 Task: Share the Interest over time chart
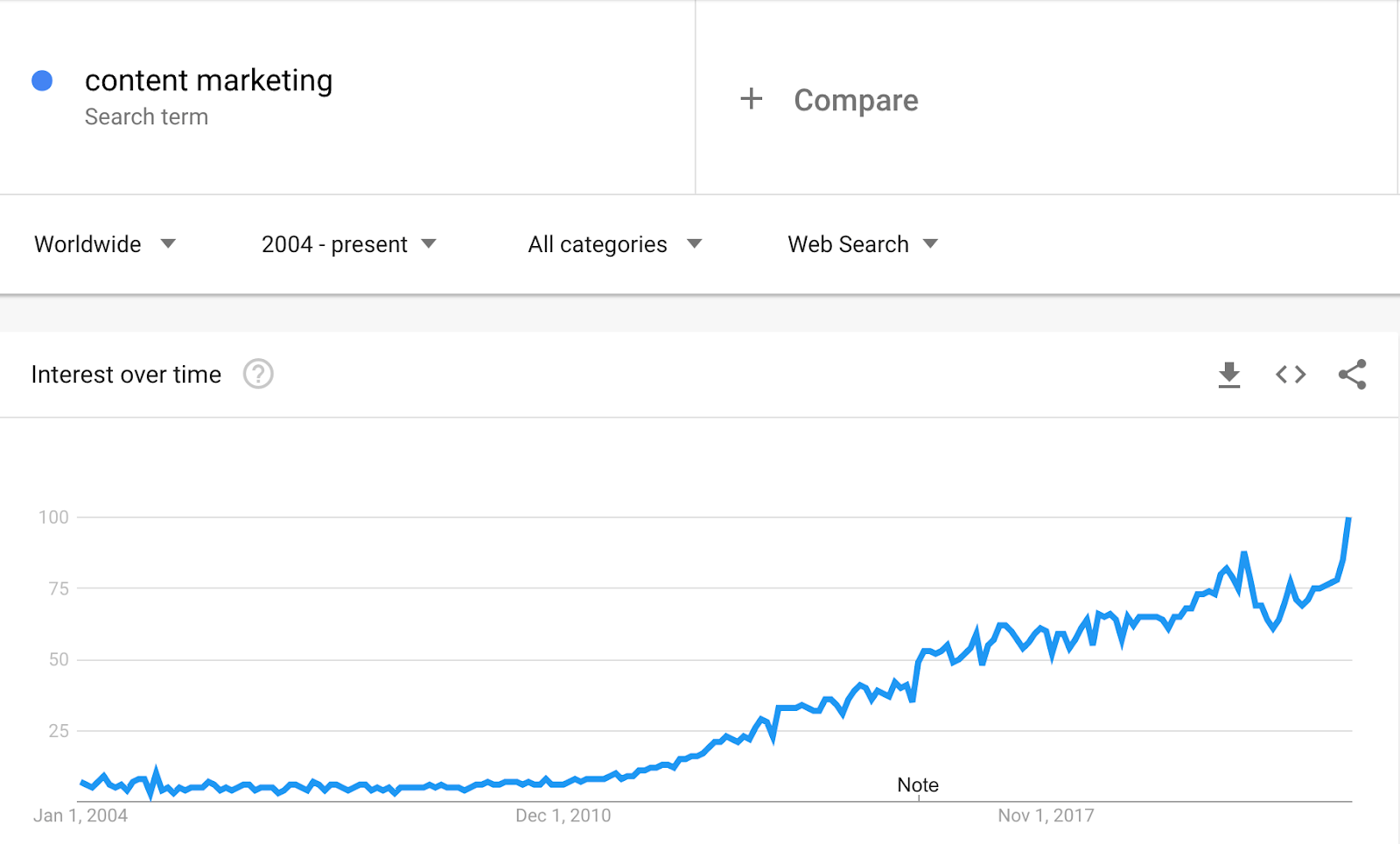pos(1350,374)
